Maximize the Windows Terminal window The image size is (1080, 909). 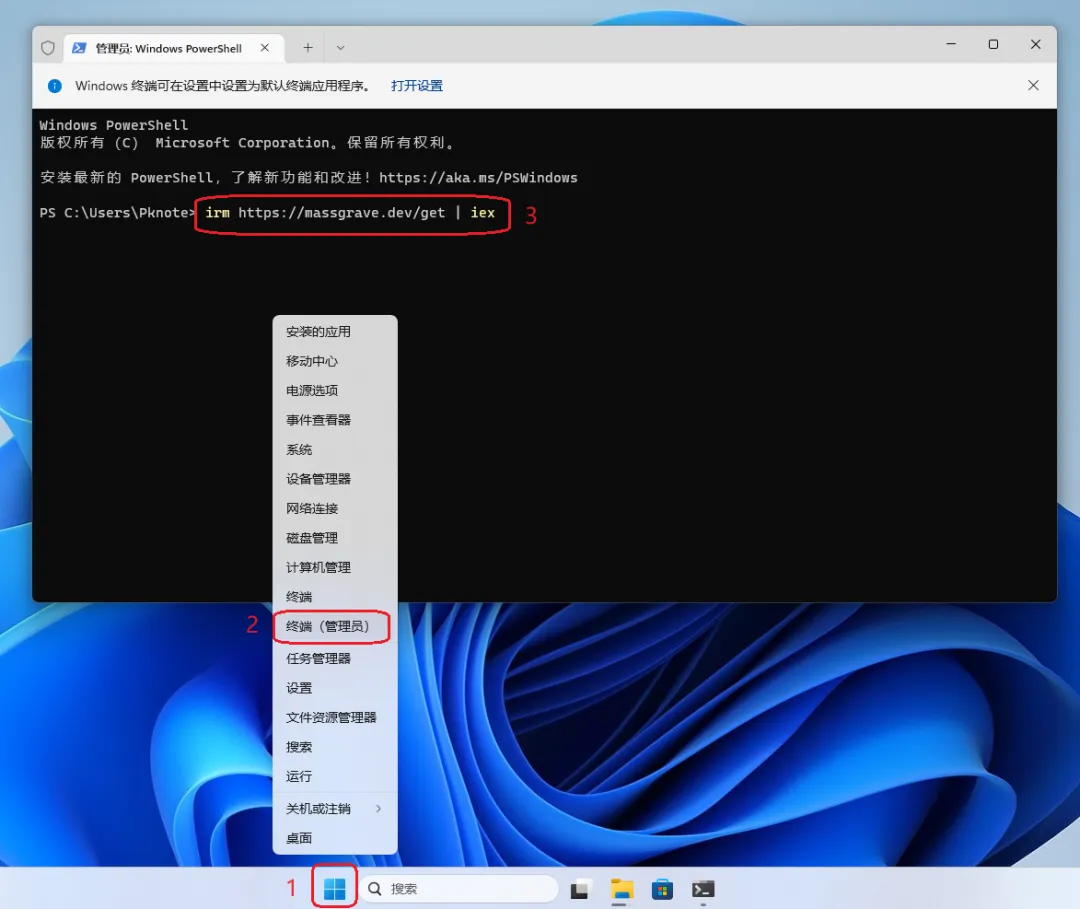(x=993, y=44)
